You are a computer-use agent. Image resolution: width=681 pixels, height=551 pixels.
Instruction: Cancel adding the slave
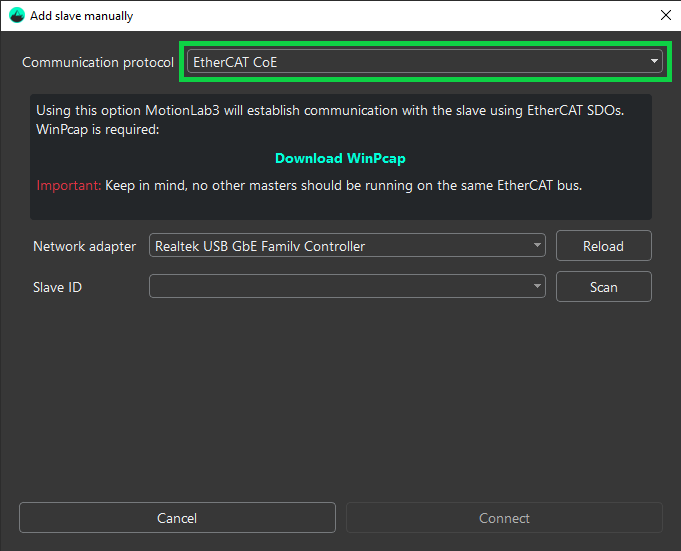pyautogui.click(x=177, y=518)
